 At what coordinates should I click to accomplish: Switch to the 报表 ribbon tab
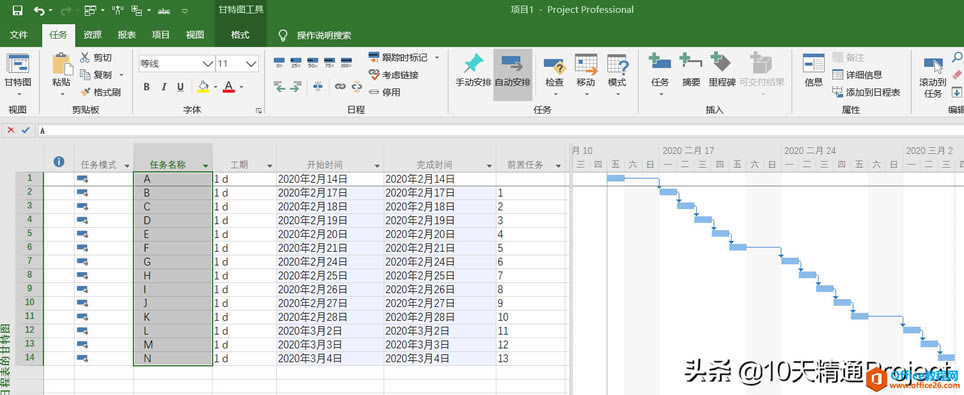click(127, 35)
